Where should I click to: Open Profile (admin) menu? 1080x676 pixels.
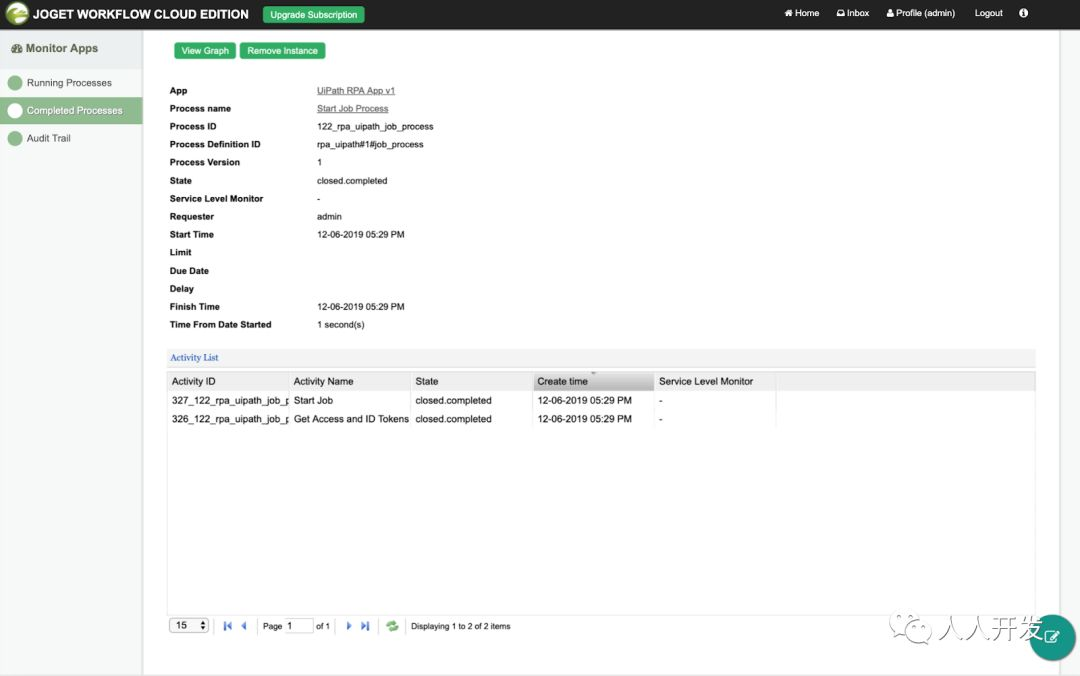921,13
